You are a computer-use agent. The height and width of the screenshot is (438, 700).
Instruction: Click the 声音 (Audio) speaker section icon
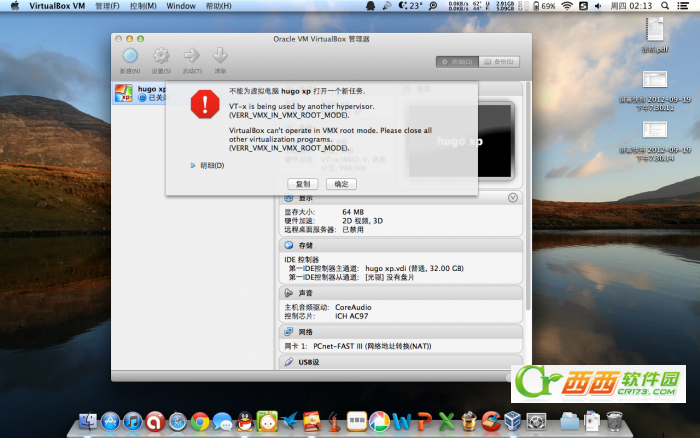coord(289,293)
